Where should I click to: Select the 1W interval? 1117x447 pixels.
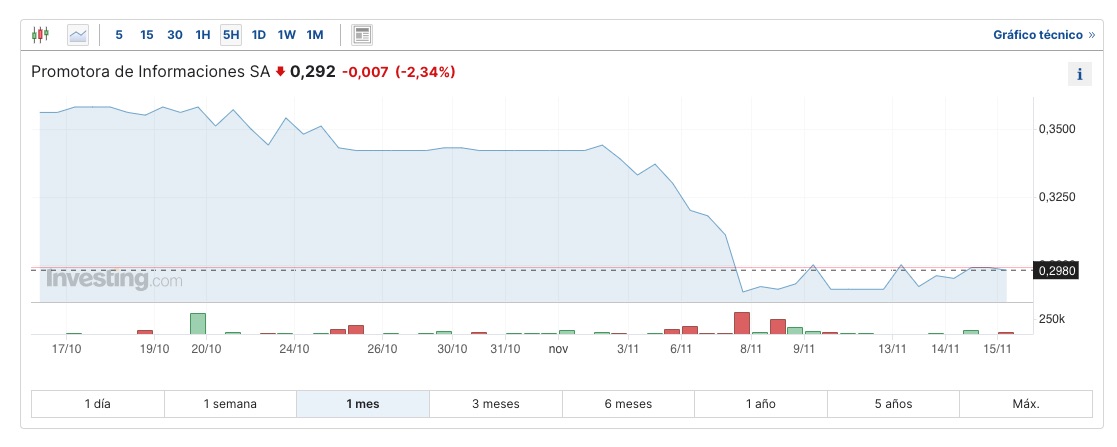(x=287, y=35)
